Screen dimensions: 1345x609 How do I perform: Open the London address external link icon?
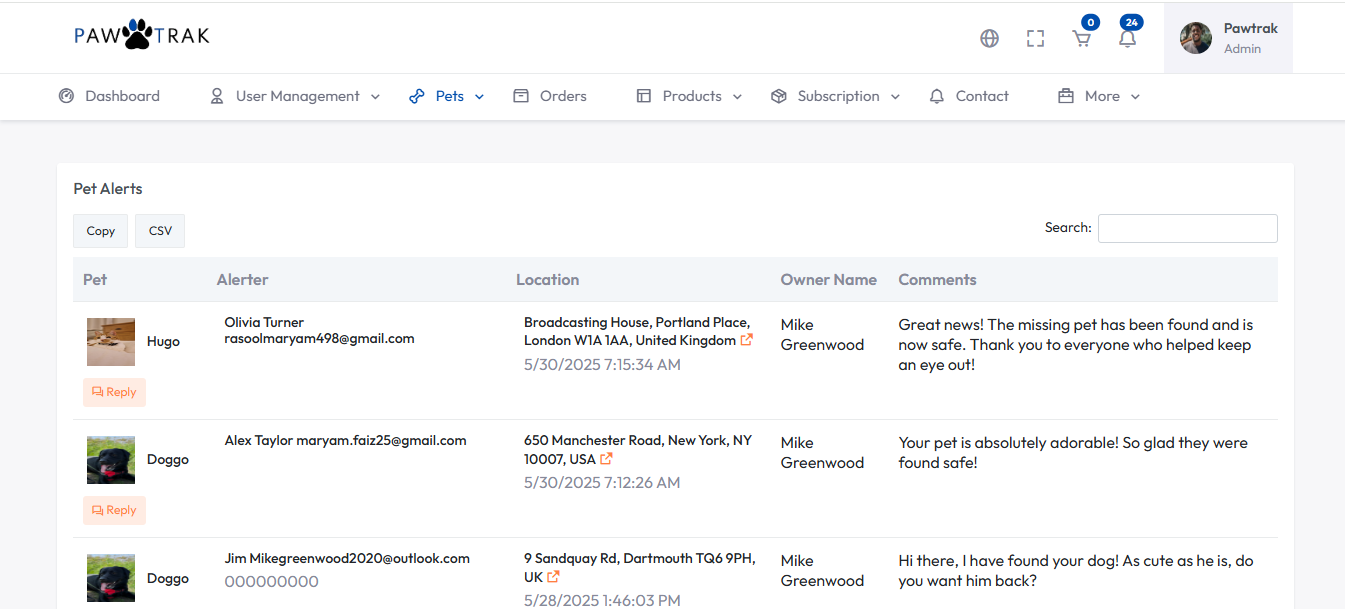point(746,340)
